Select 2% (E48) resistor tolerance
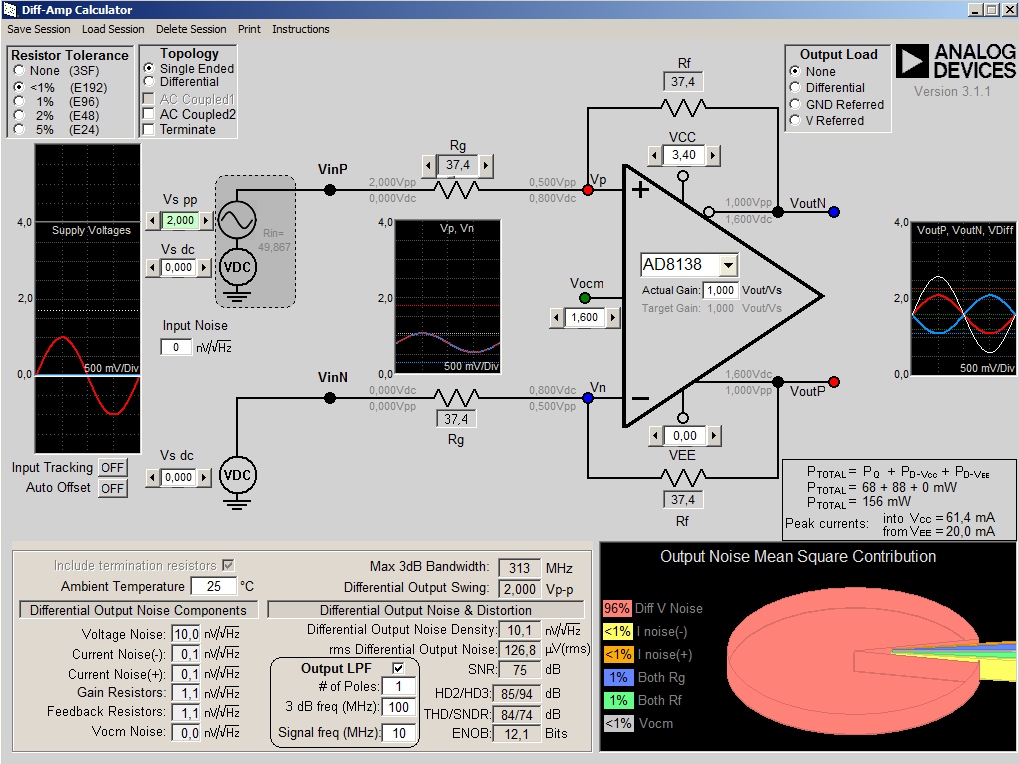This screenshot has width=1019, height=764. (x=19, y=115)
